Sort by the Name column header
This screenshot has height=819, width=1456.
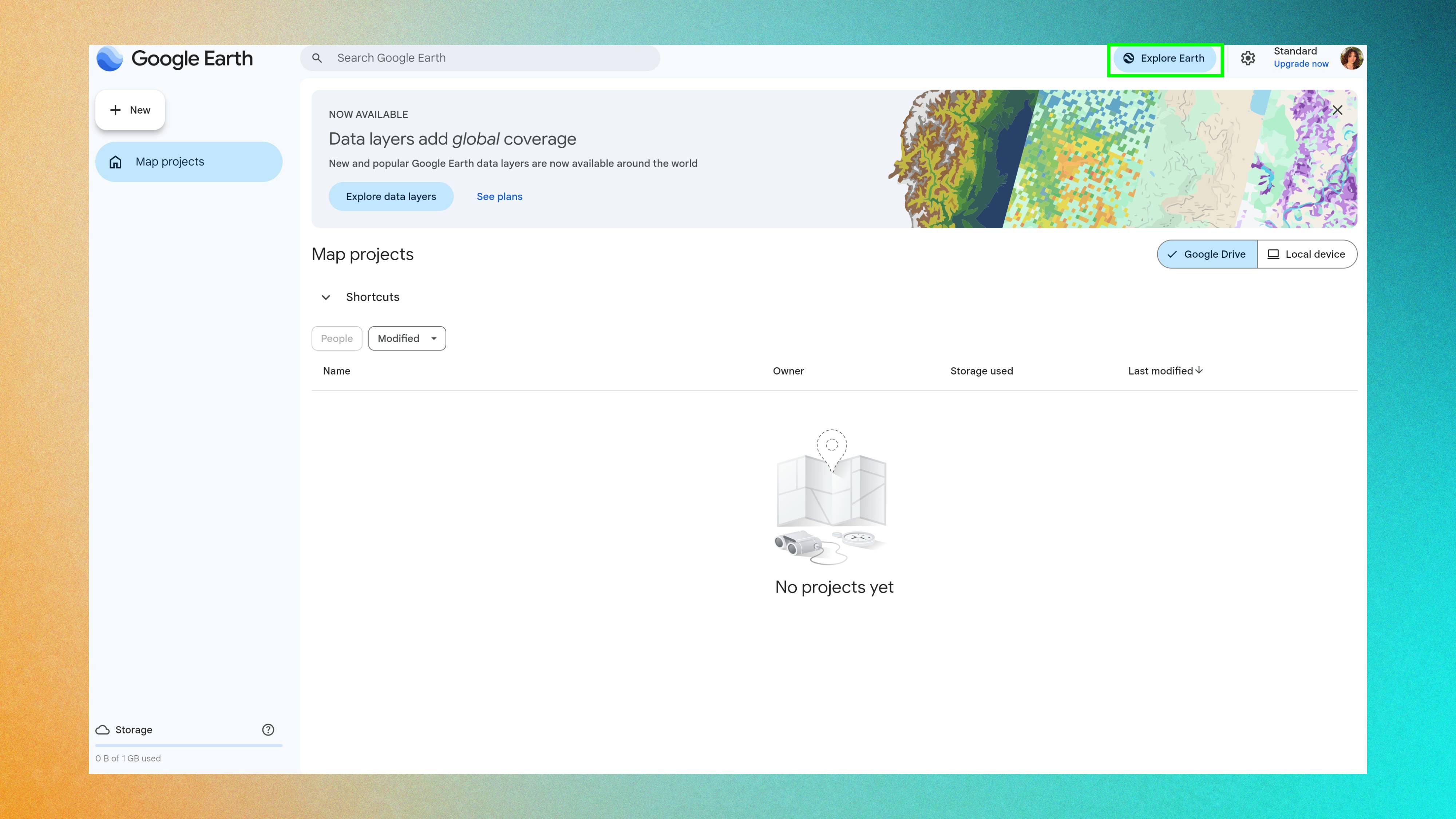click(x=337, y=371)
